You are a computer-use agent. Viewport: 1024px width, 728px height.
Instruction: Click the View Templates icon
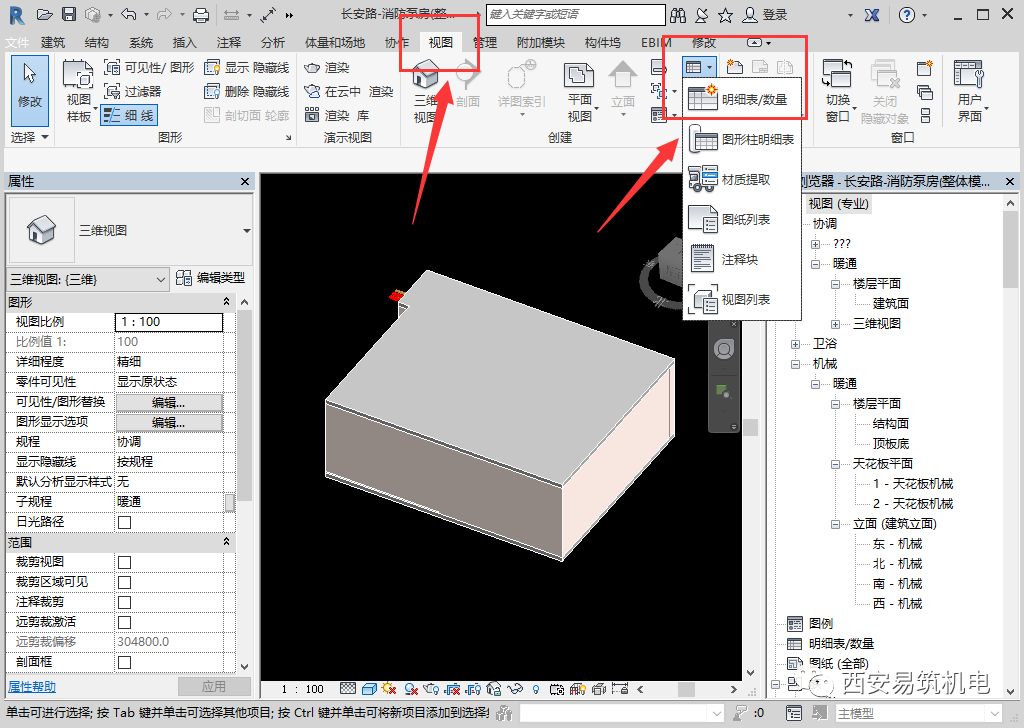(x=78, y=88)
